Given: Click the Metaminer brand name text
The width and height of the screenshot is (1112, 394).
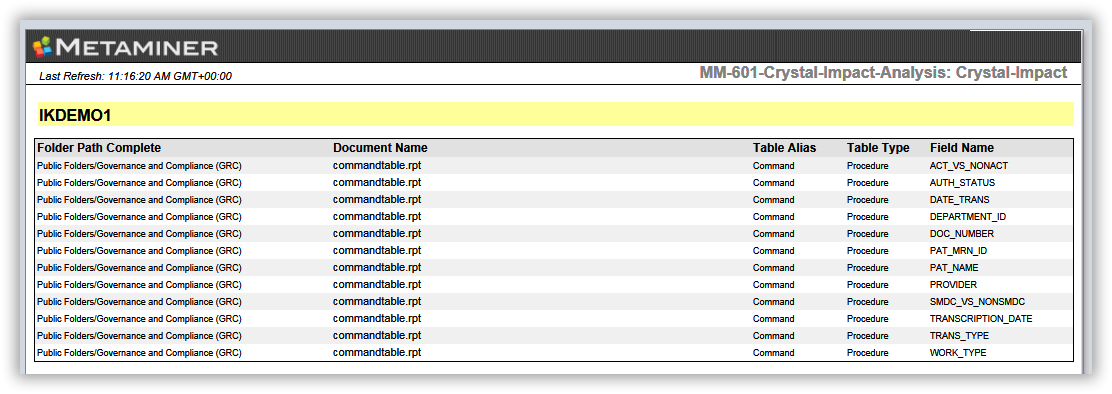Looking at the screenshot, I should [x=137, y=47].
